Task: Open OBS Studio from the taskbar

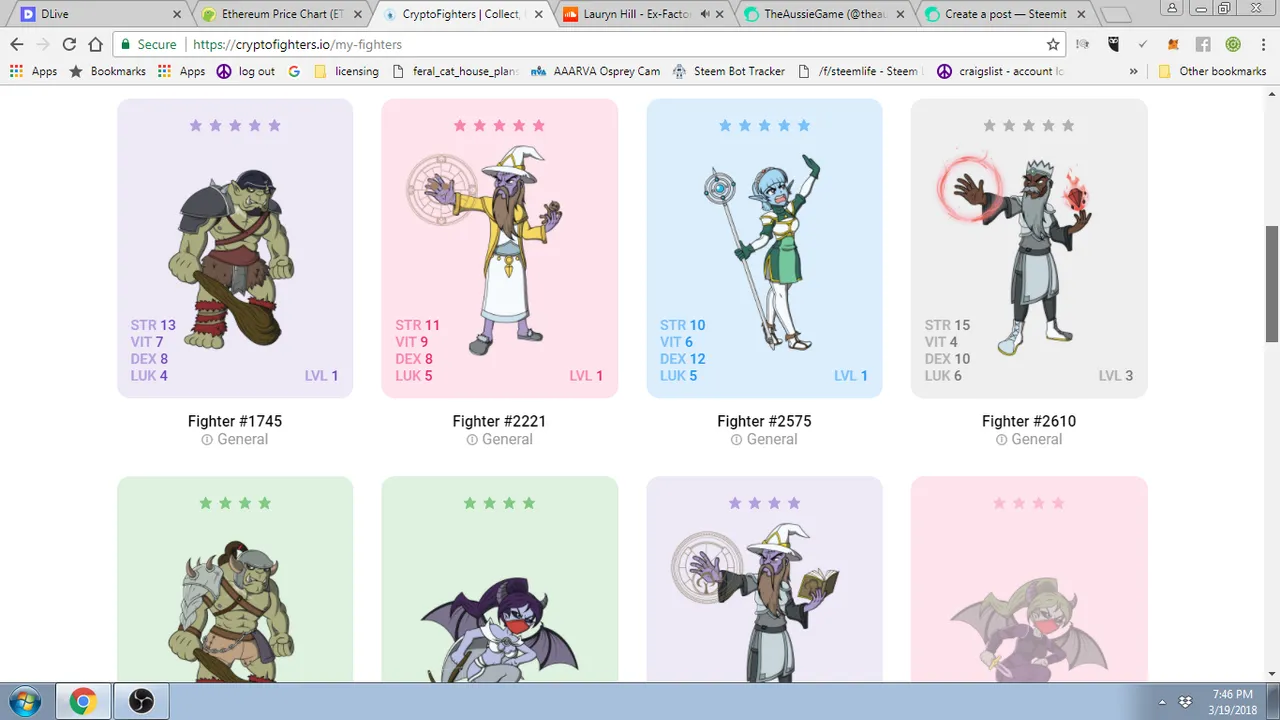Action: (141, 701)
